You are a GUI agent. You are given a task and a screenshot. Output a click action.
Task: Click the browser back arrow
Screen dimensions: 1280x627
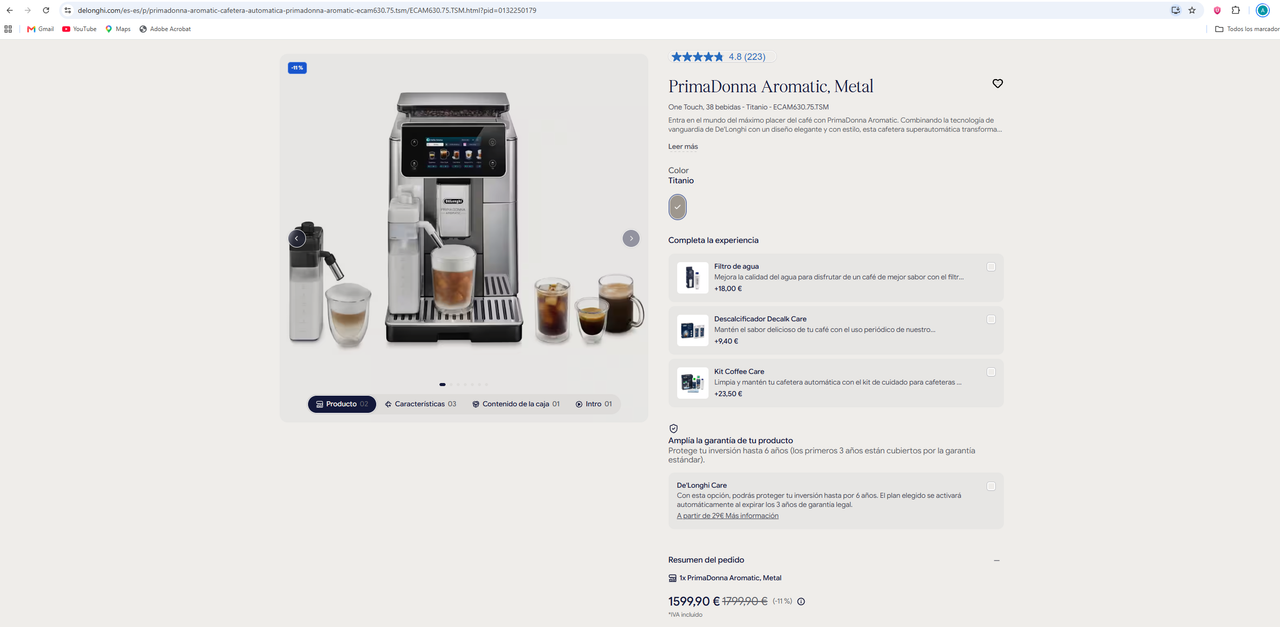click(x=10, y=10)
